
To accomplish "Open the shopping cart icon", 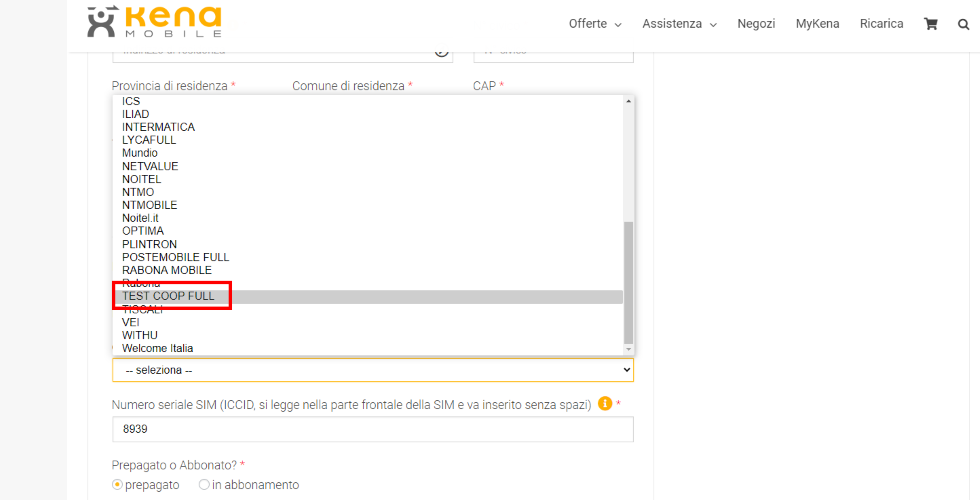I will tap(931, 24).
